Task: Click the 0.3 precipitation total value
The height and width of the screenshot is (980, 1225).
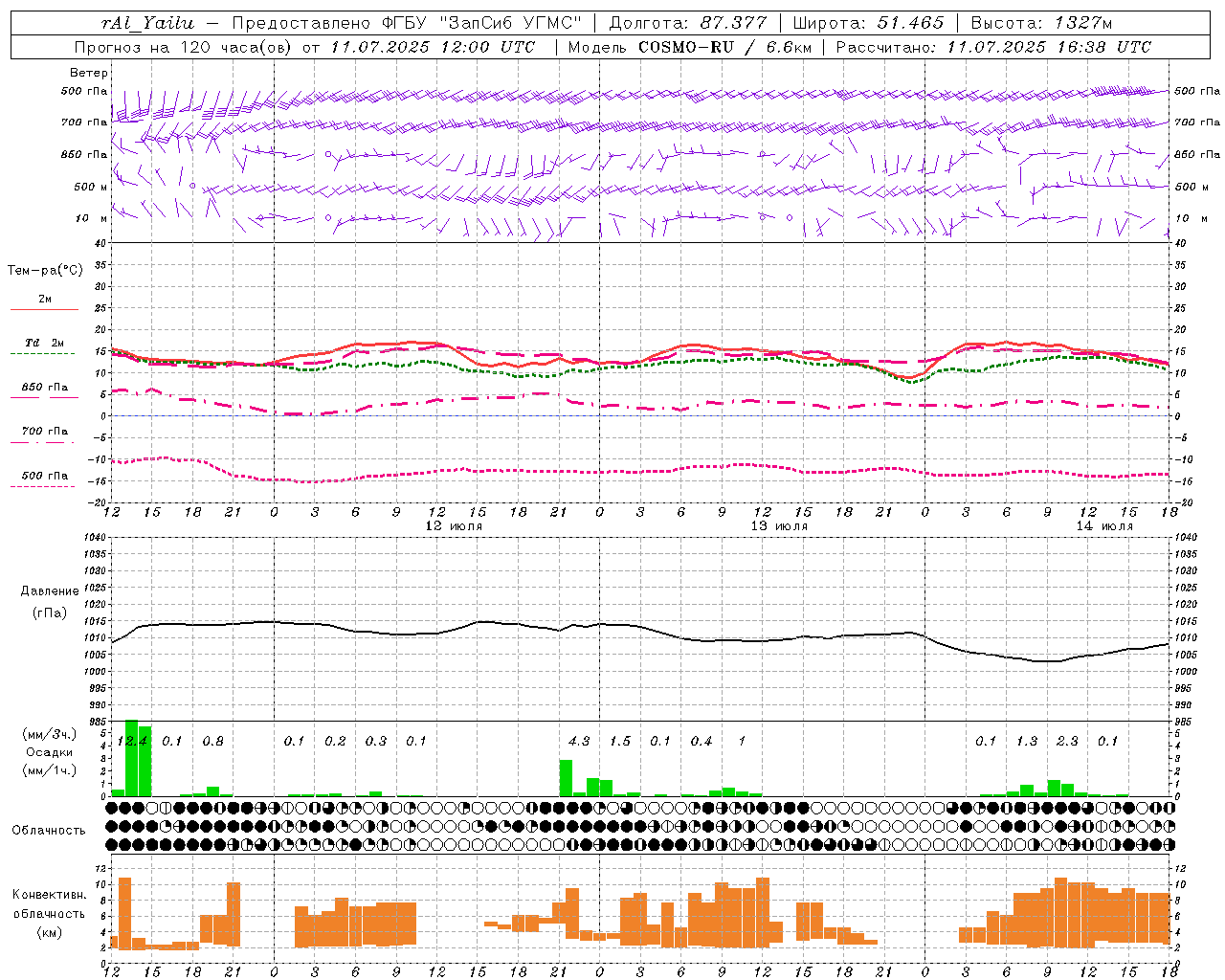Action: [x=376, y=741]
